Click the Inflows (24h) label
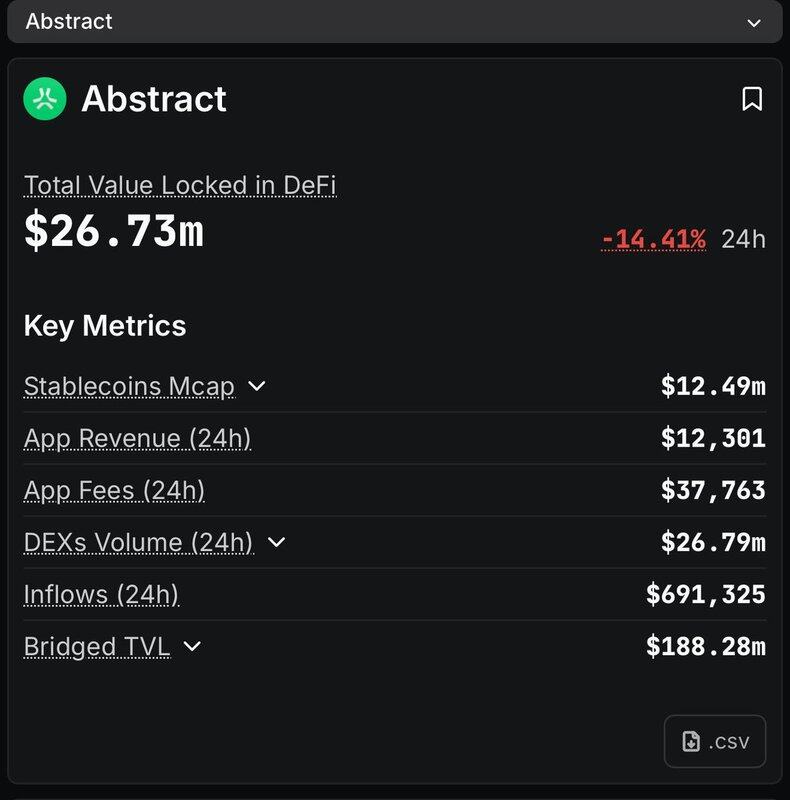 pos(101,594)
